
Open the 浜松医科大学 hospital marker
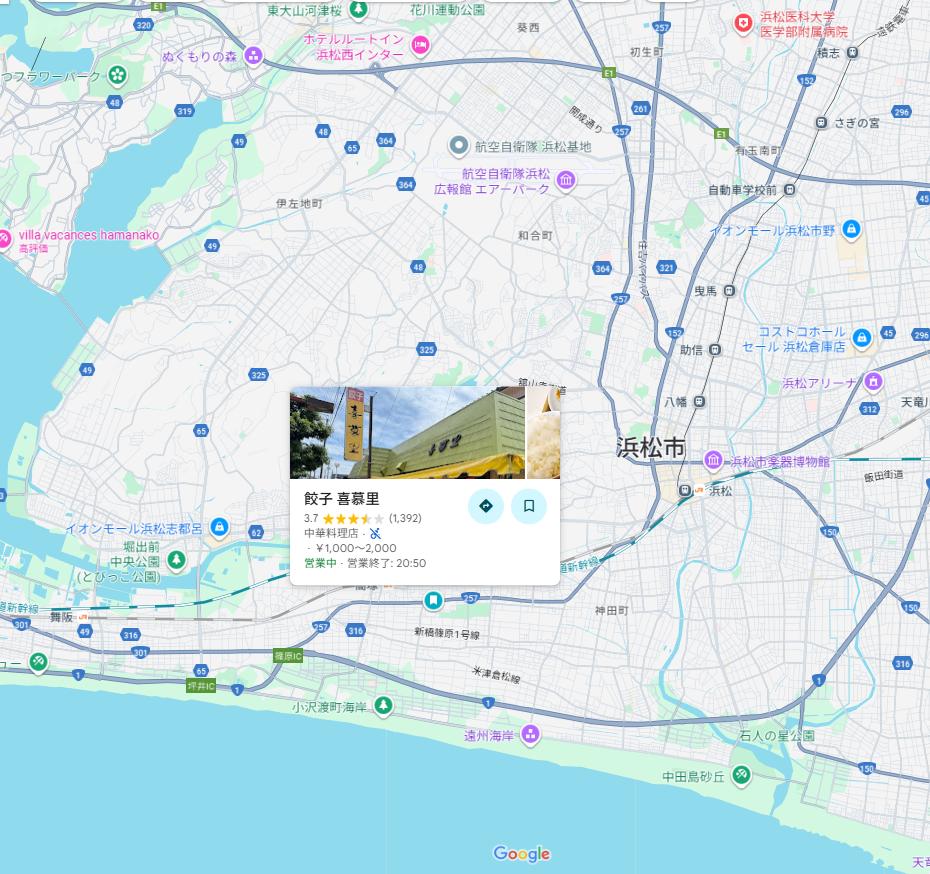pos(743,22)
